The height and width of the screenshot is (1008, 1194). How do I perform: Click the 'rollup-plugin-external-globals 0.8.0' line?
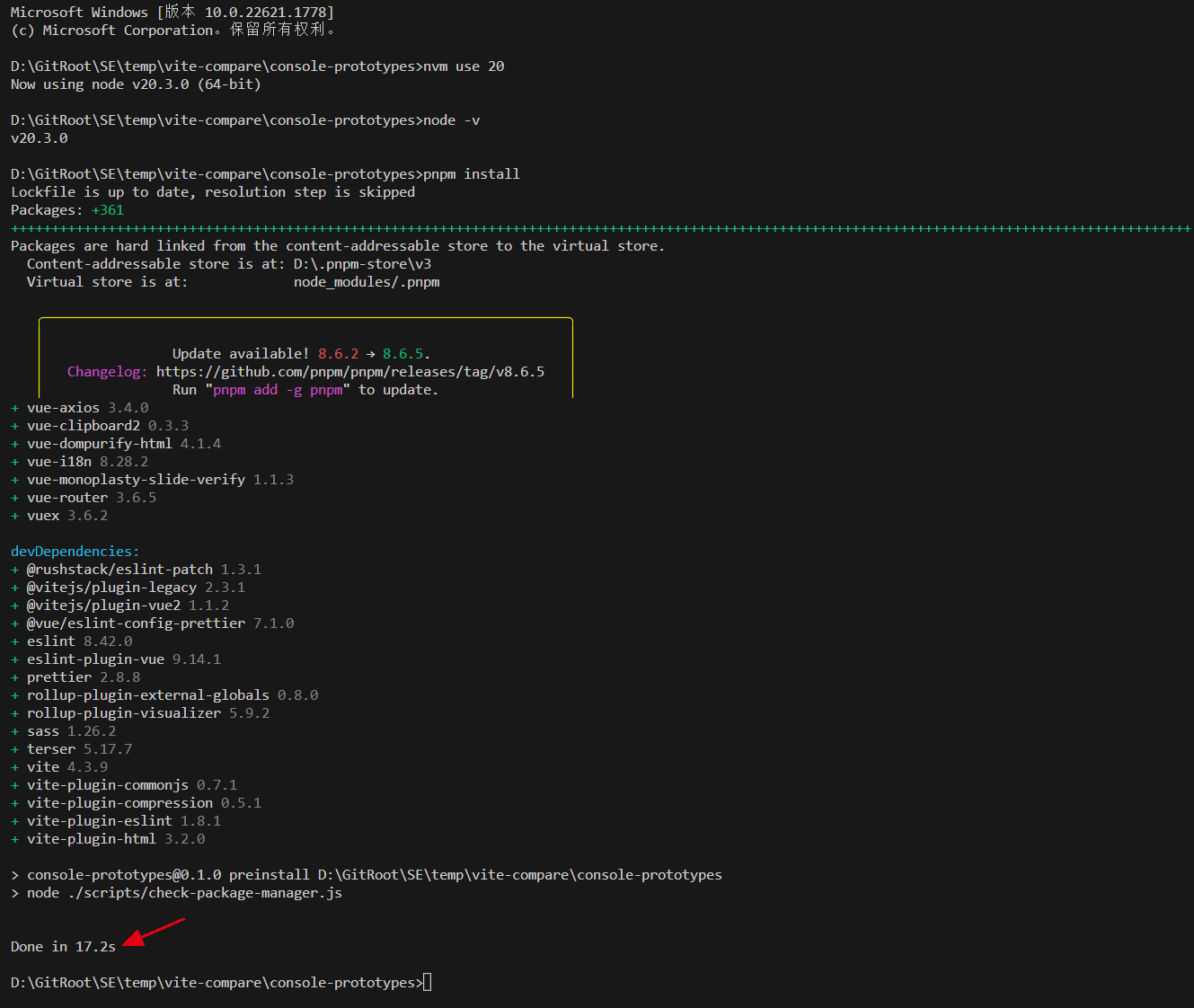(164, 695)
